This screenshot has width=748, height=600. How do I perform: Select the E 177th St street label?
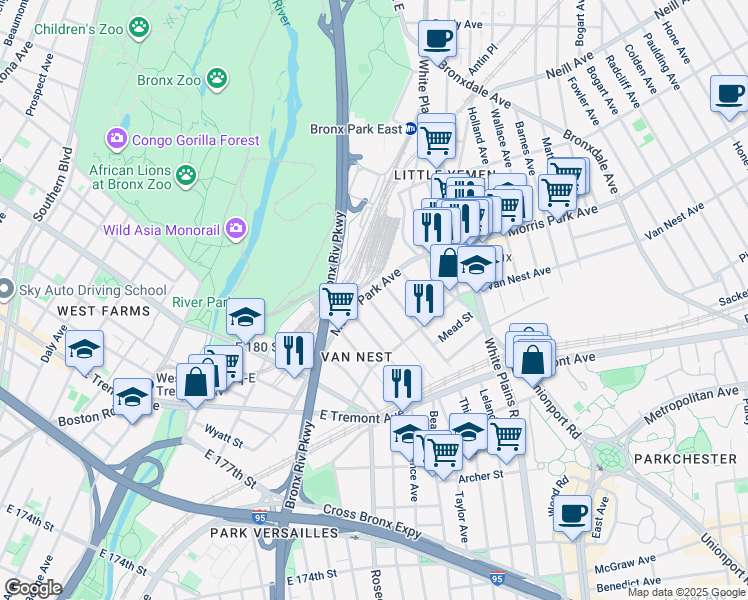coord(231,469)
